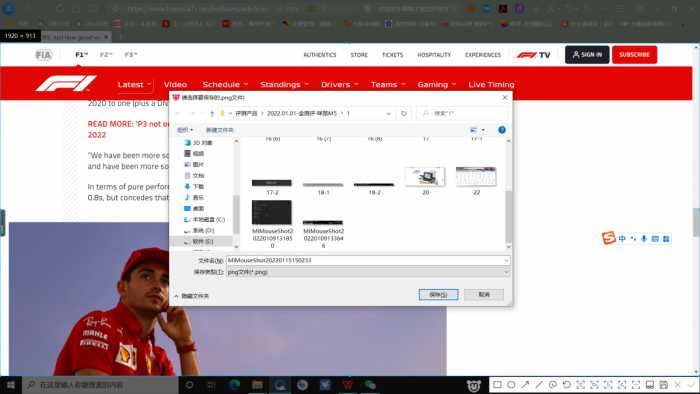Open the TICKETS link in top navigation
The height and width of the screenshot is (394, 700).
tap(392, 55)
